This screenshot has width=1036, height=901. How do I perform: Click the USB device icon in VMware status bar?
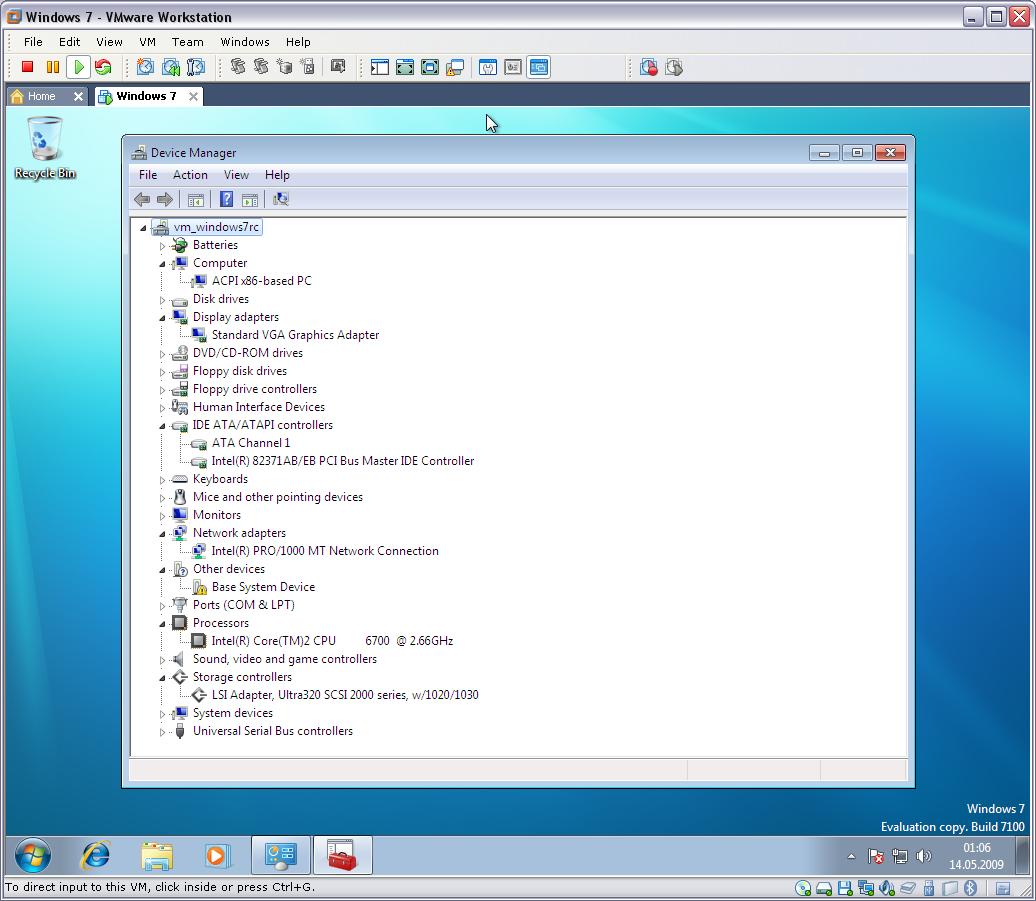pos(929,888)
